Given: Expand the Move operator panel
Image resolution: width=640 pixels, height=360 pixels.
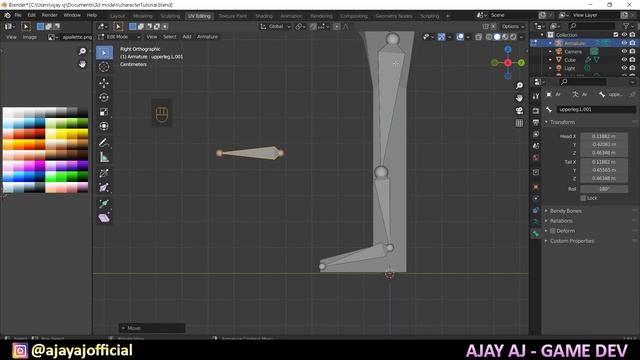Looking at the screenshot, I should point(152,328).
